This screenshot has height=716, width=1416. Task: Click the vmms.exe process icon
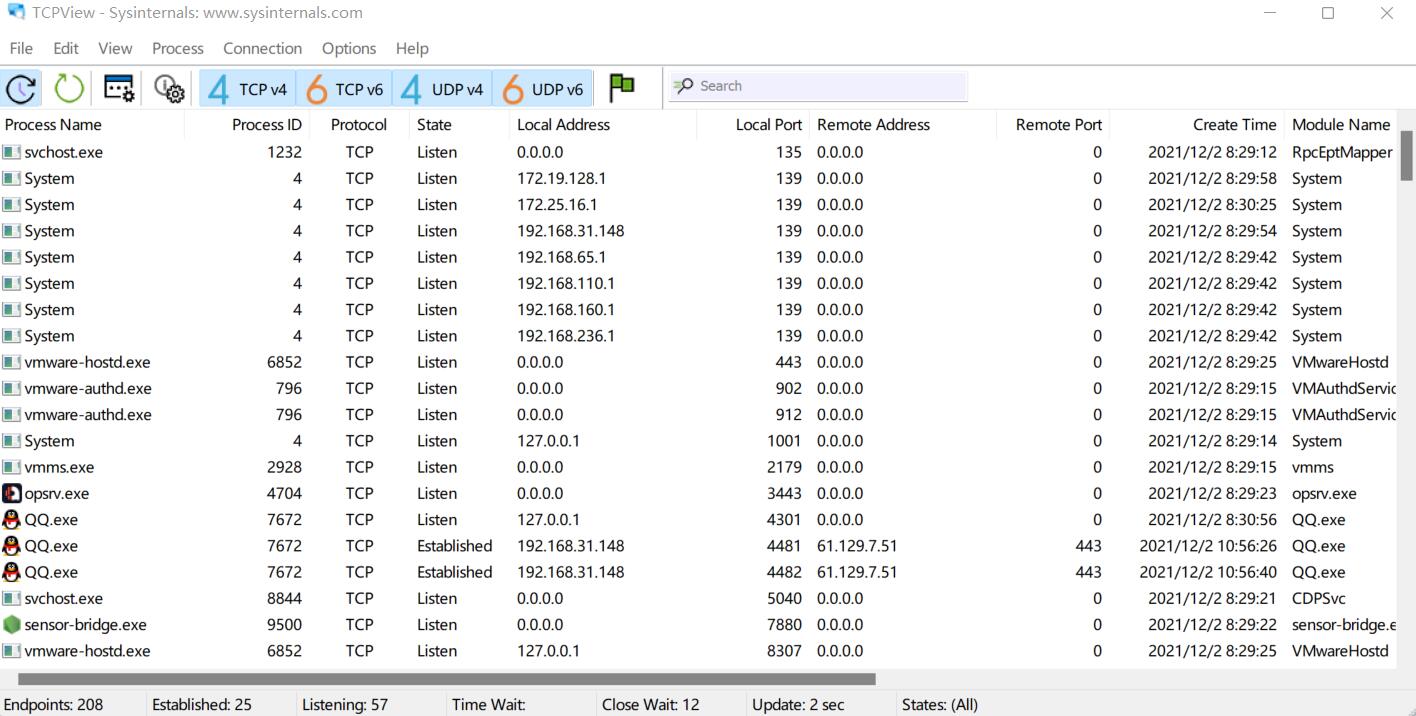point(11,467)
